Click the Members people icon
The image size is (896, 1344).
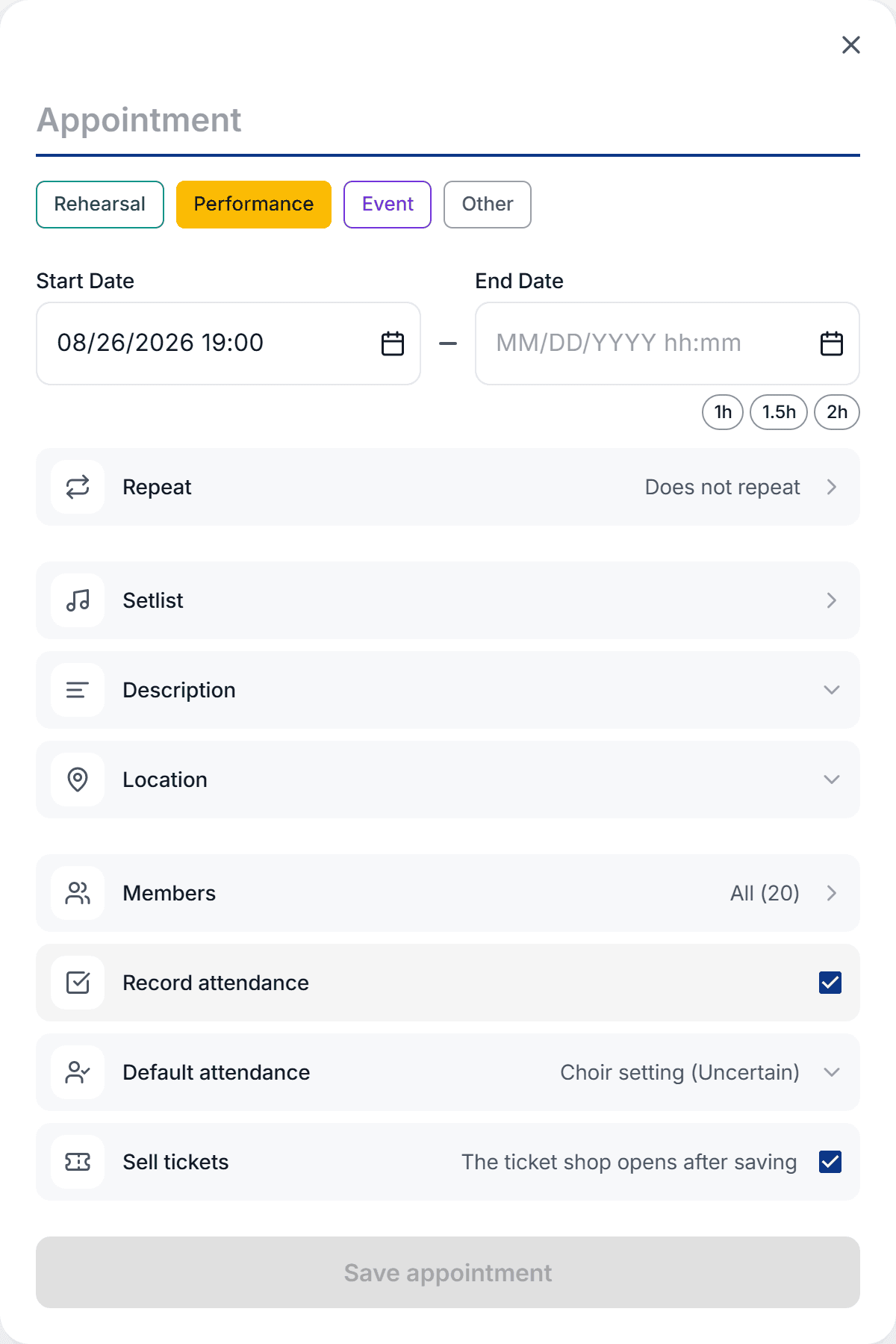(78, 893)
